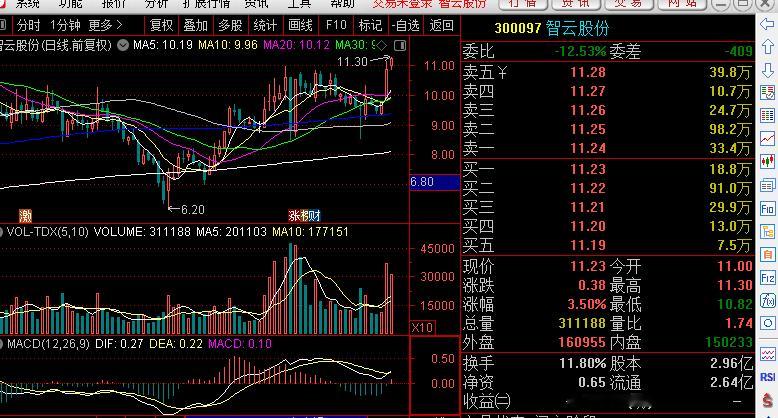Screen dimensions: 778x418
Task: Click the 返回 toolbar button
Action: (x=442, y=25)
